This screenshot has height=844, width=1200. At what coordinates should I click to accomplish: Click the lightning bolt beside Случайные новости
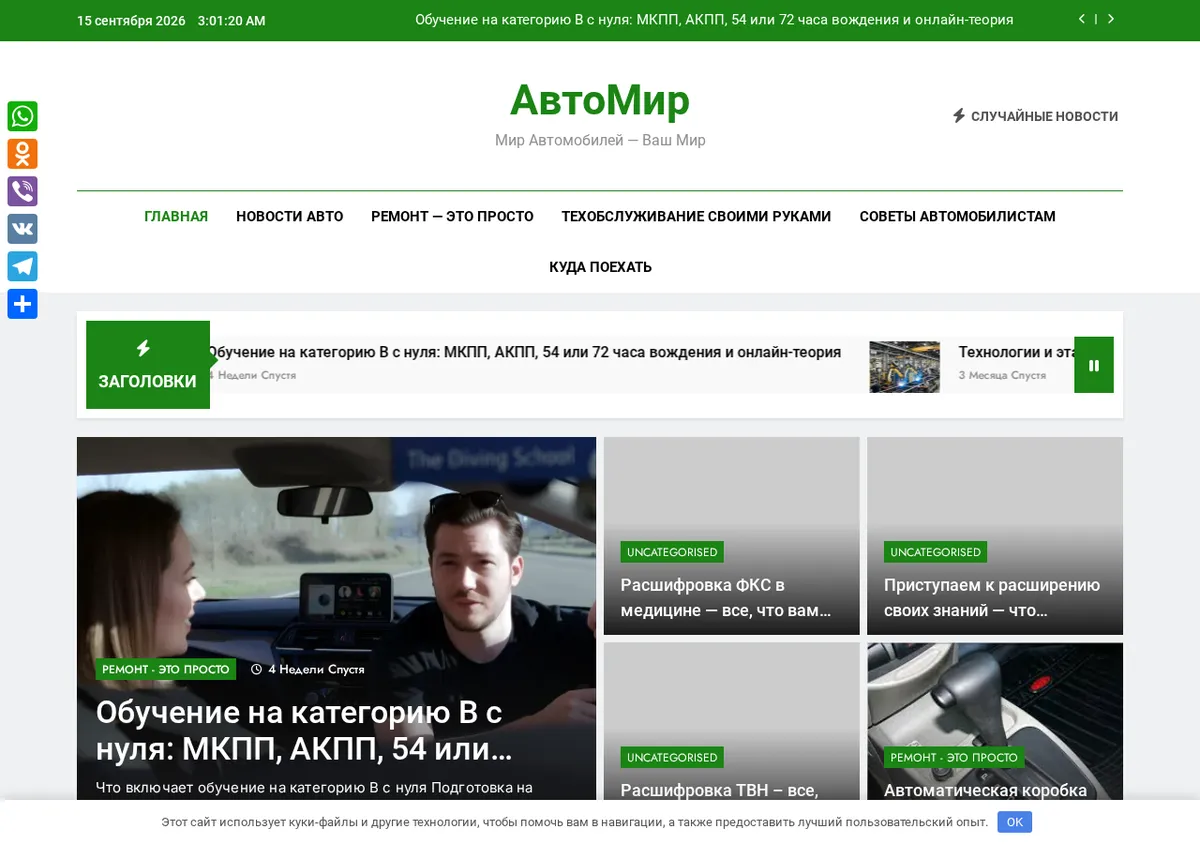pos(959,116)
